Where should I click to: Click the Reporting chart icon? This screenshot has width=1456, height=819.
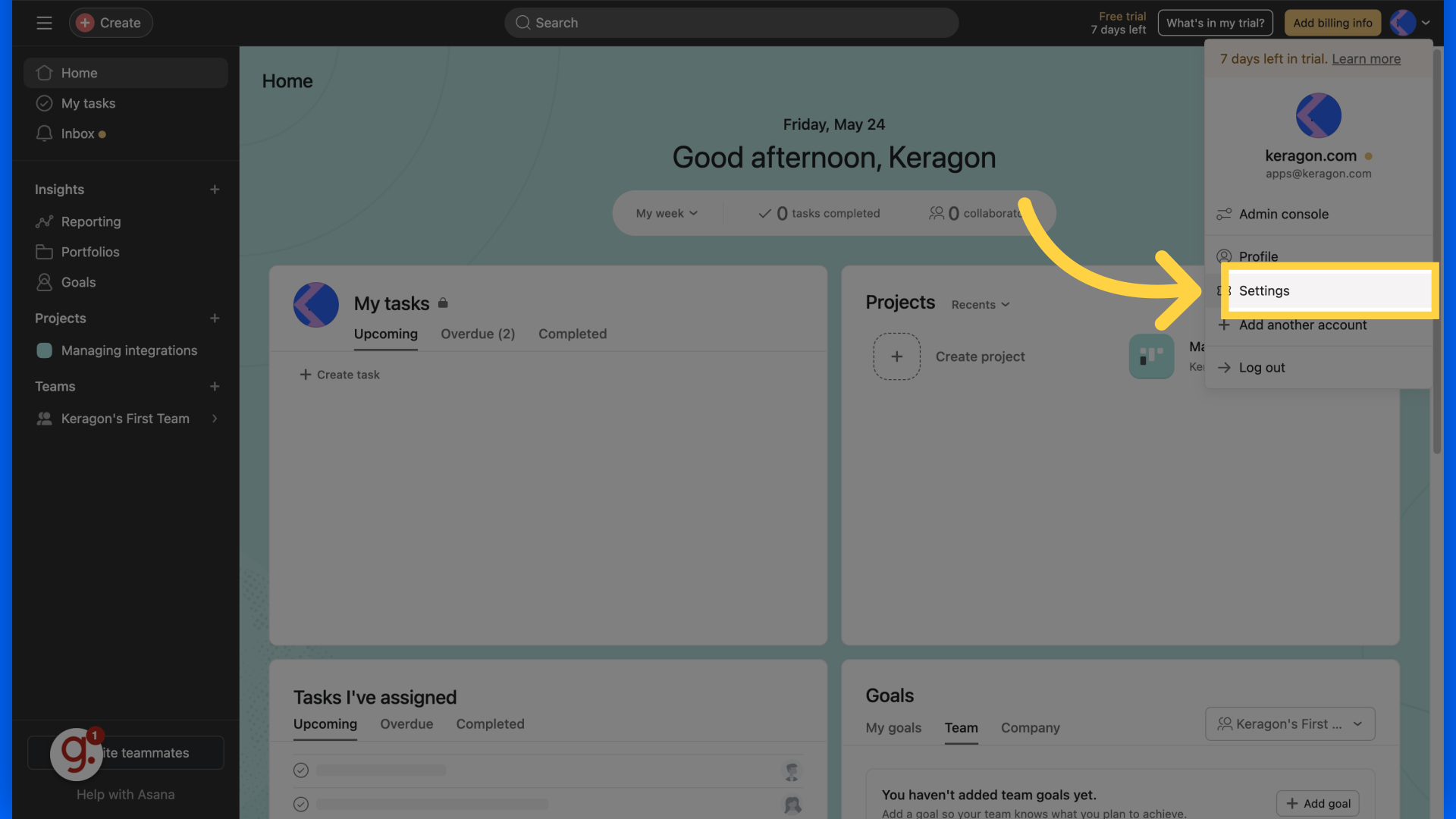tap(44, 221)
